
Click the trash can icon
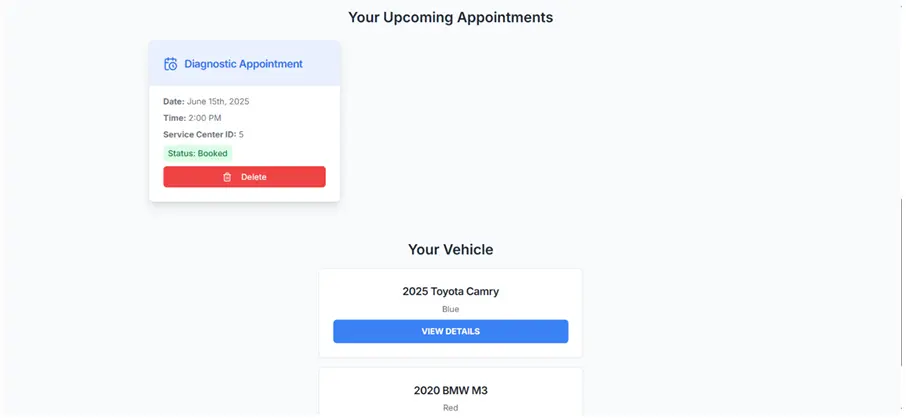227,177
